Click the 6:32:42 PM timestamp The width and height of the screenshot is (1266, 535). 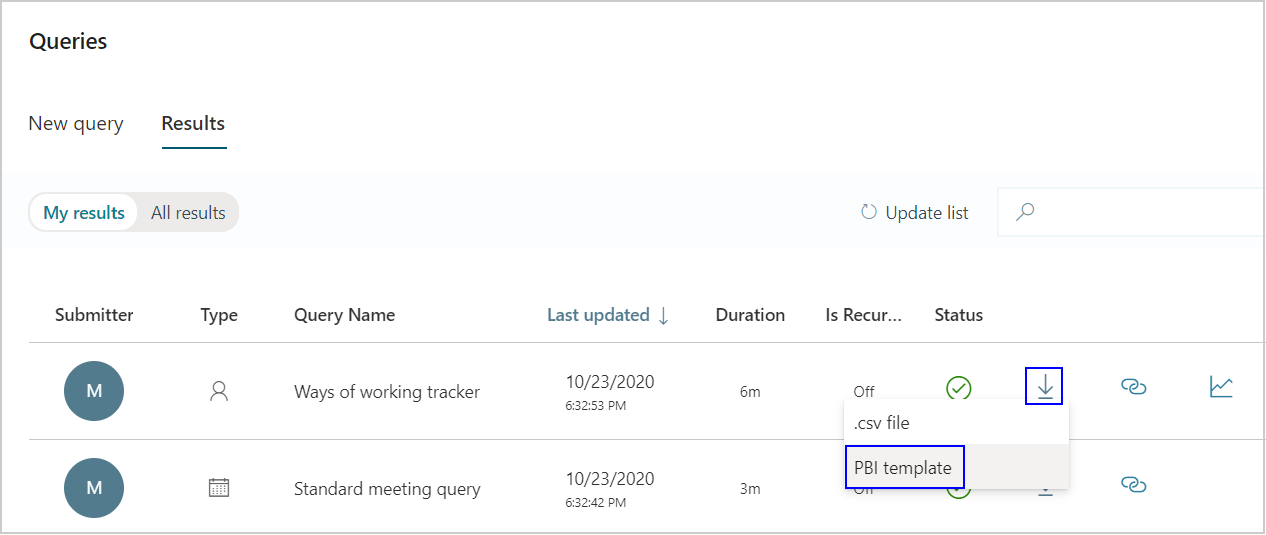pyautogui.click(x=596, y=503)
